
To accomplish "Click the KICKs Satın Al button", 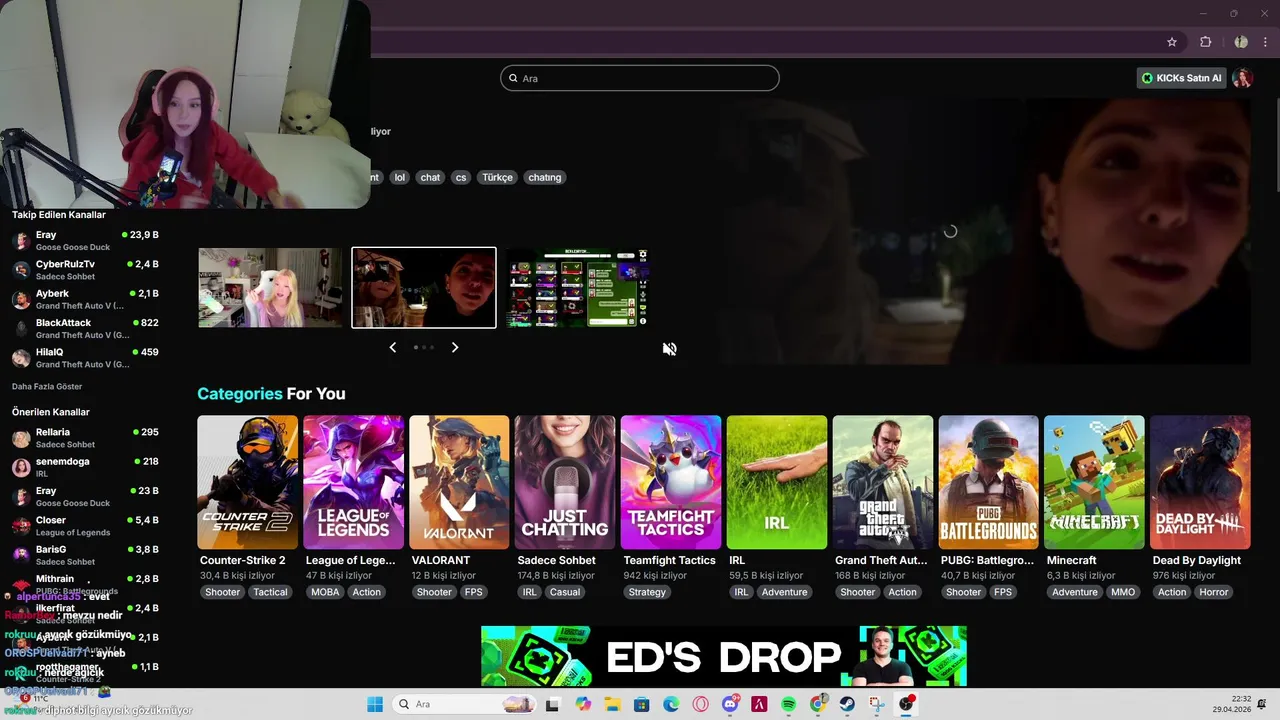I will pos(1182,78).
